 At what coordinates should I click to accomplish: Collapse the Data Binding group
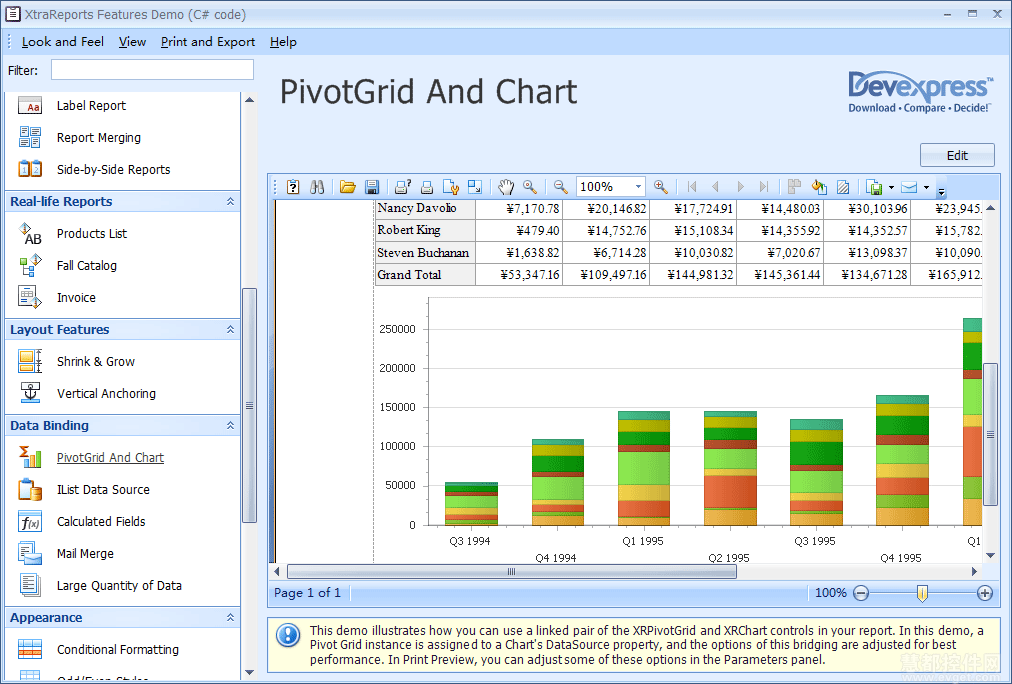click(230, 425)
